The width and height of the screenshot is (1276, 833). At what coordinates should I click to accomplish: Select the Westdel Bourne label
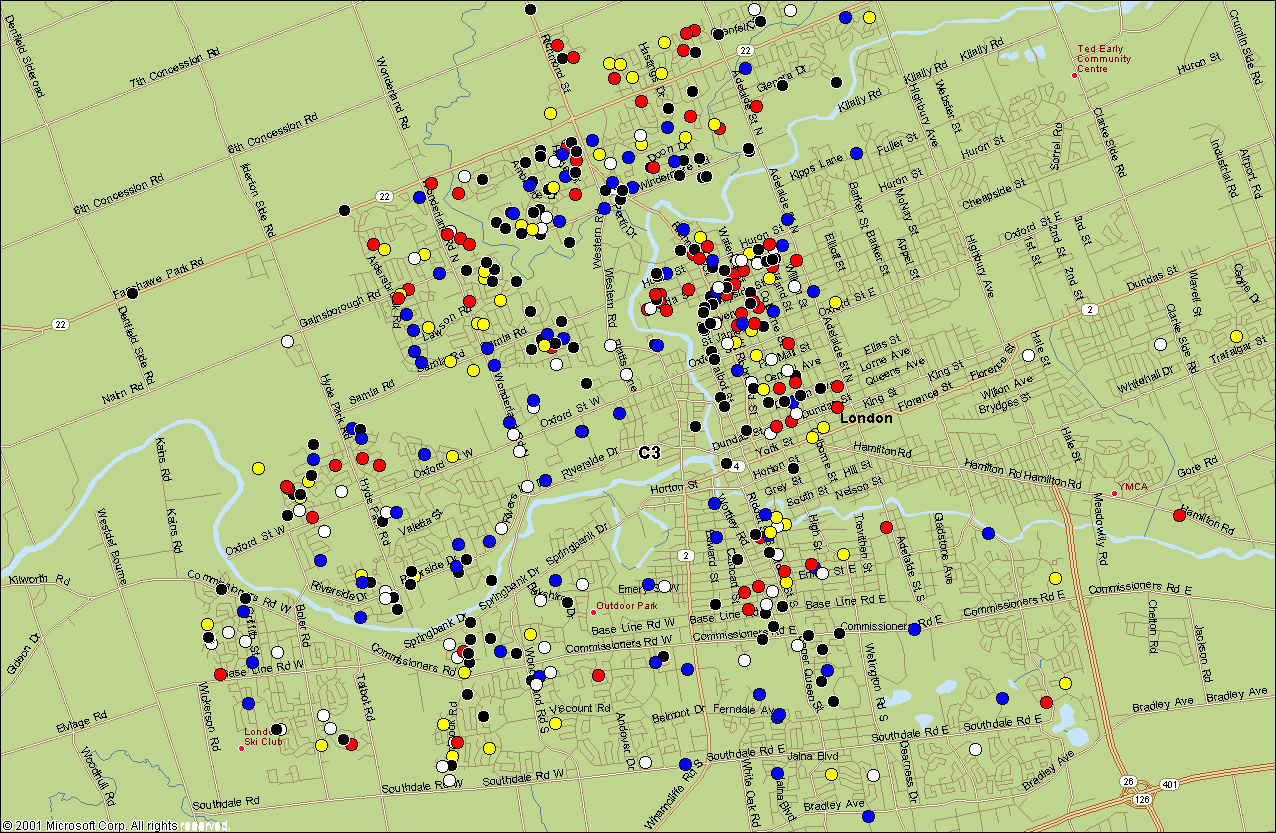[113, 547]
